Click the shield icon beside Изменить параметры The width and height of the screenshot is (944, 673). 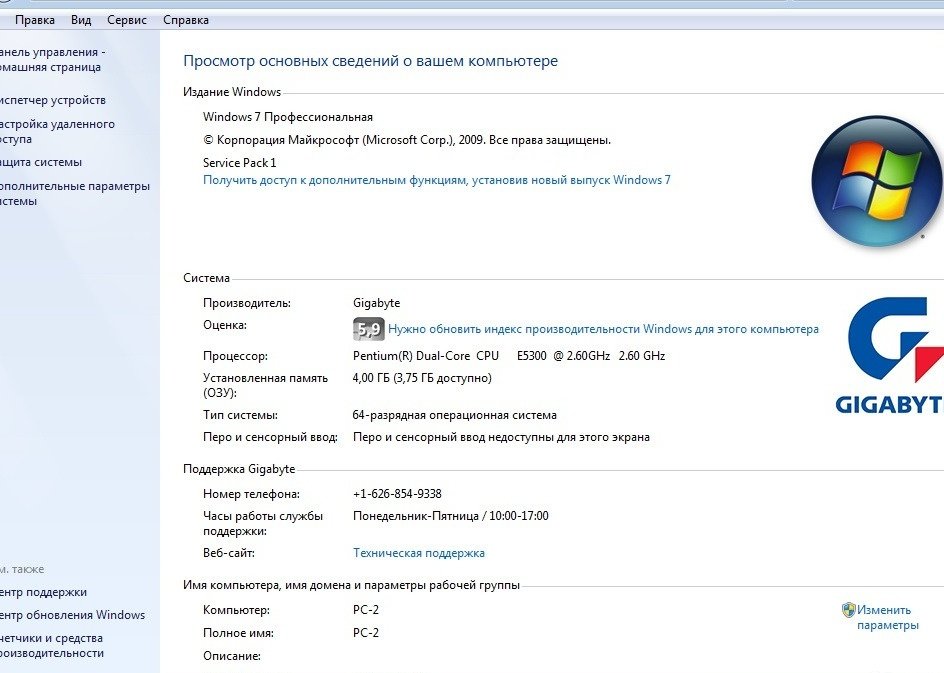click(848, 610)
